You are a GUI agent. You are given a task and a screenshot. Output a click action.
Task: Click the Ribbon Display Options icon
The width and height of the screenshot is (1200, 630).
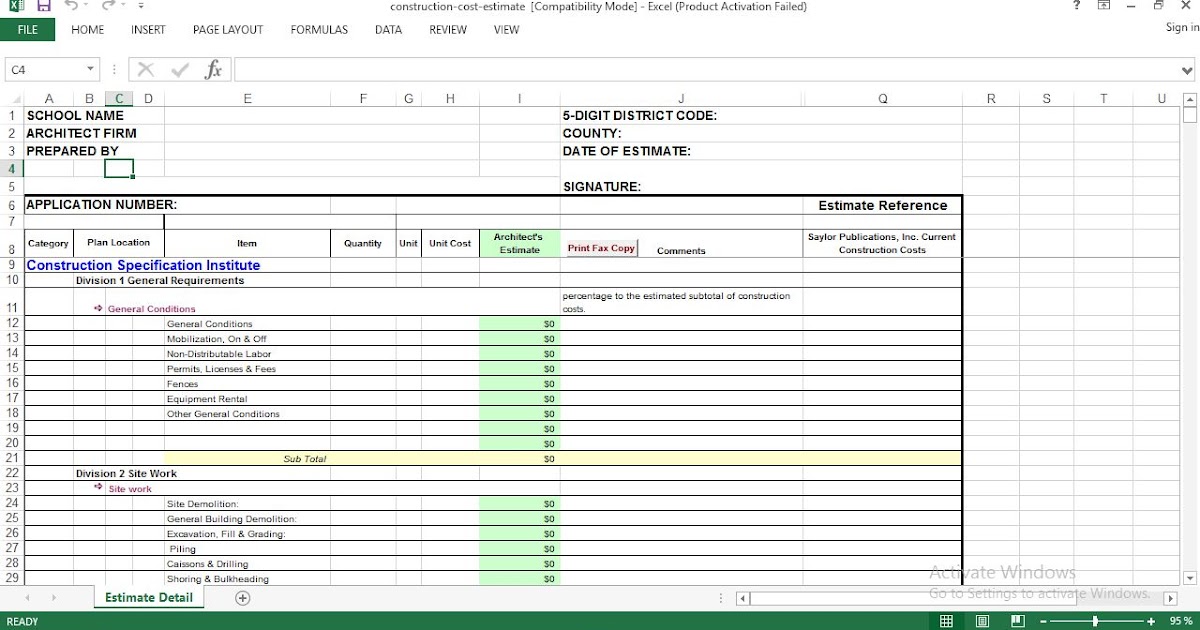(x=1103, y=7)
